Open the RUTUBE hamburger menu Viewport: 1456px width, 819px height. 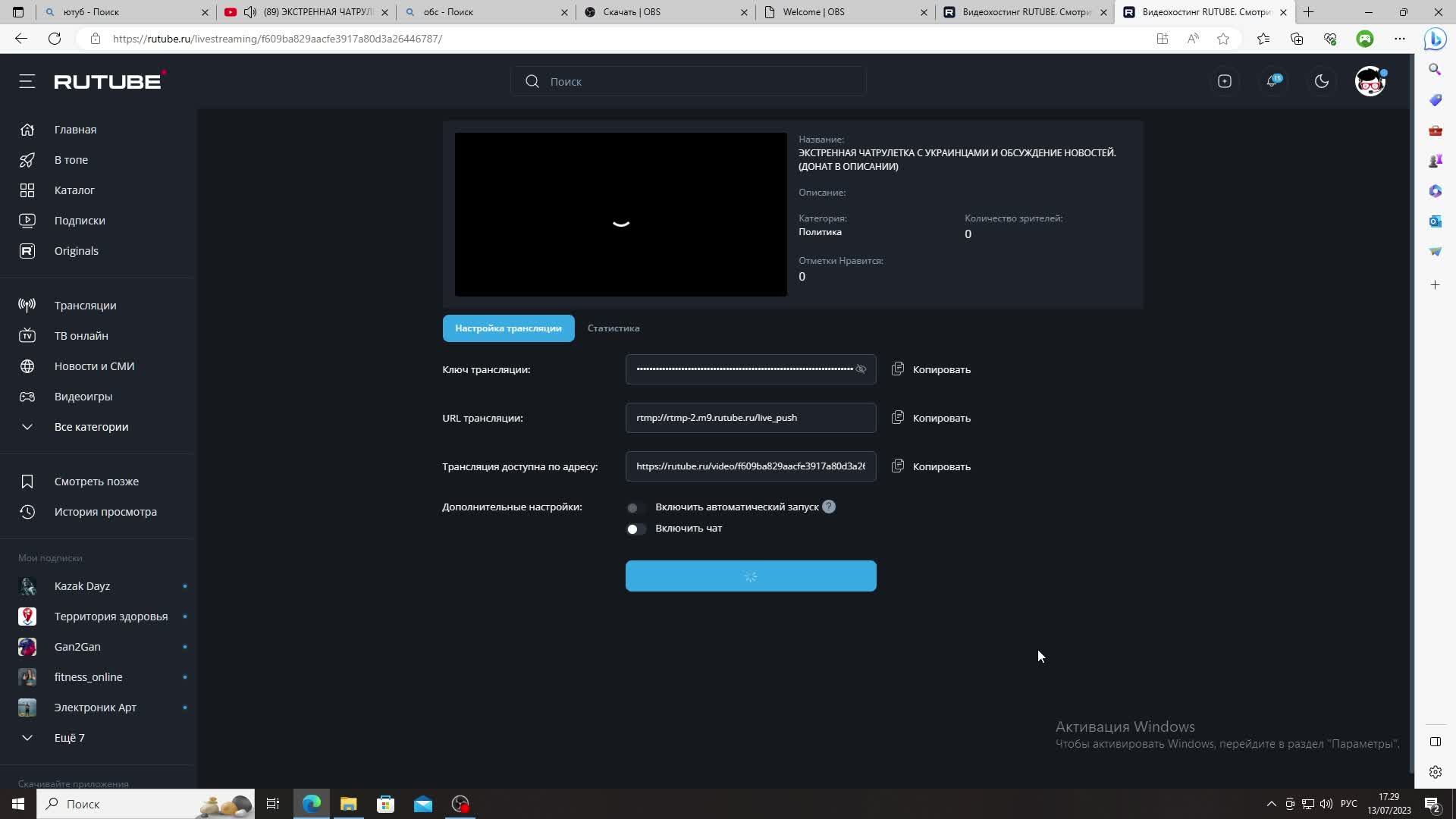point(27,81)
